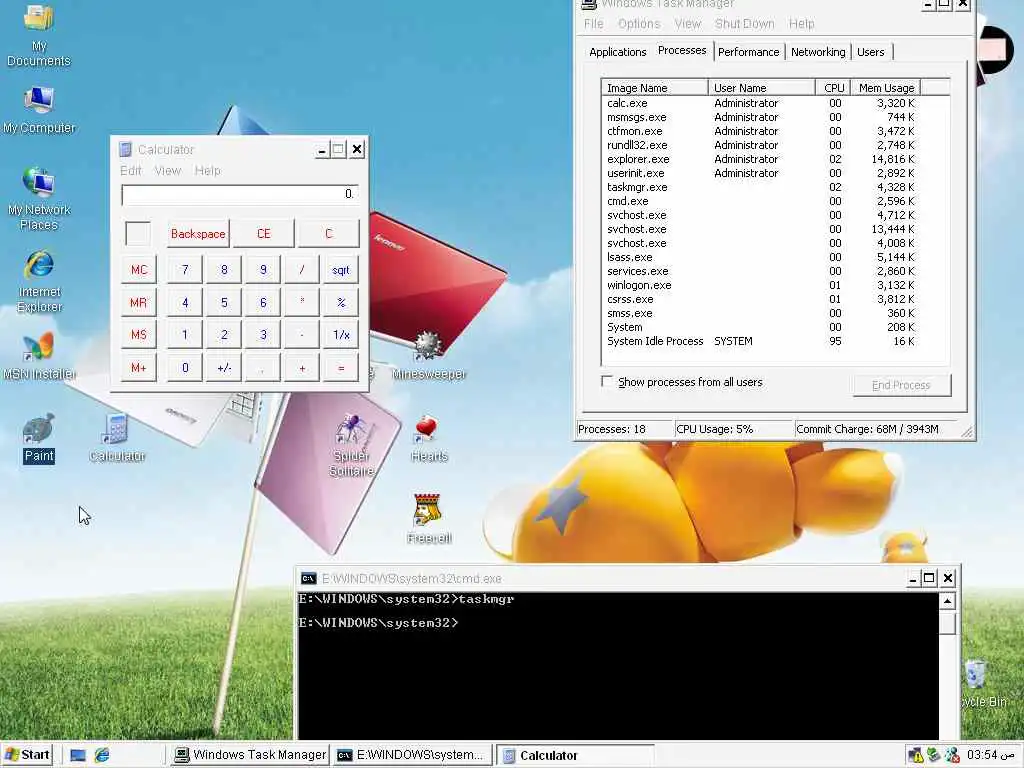This screenshot has width=1024, height=768.
Task: Open the Start menu
Action: click(x=27, y=756)
